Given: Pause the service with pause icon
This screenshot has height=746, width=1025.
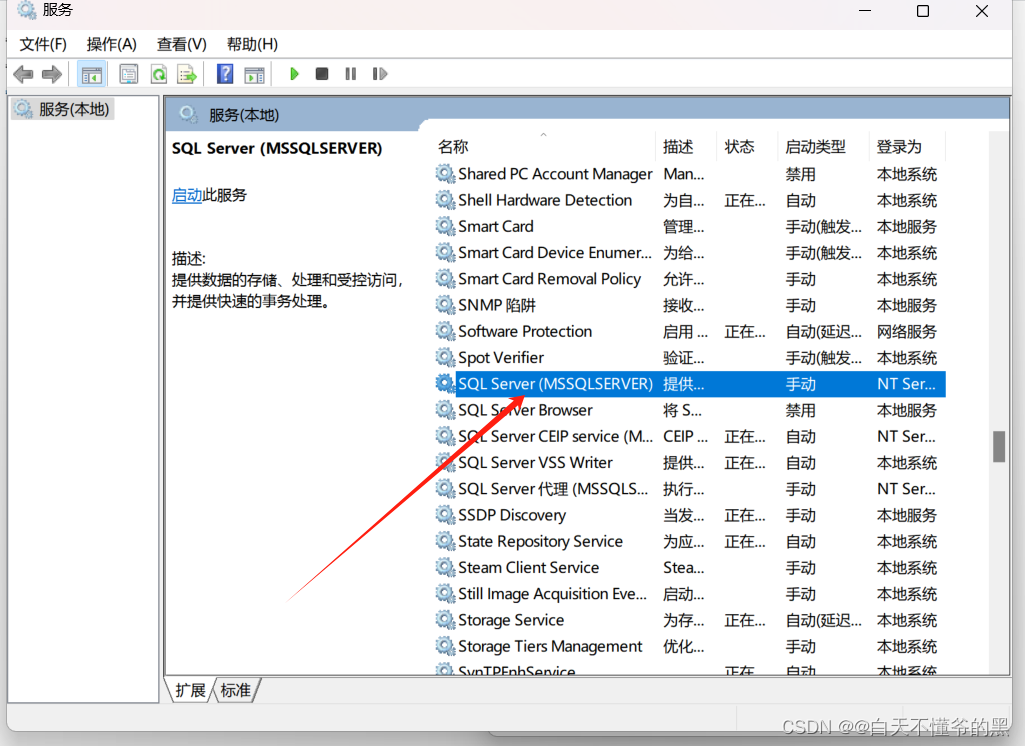Looking at the screenshot, I should click(350, 74).
